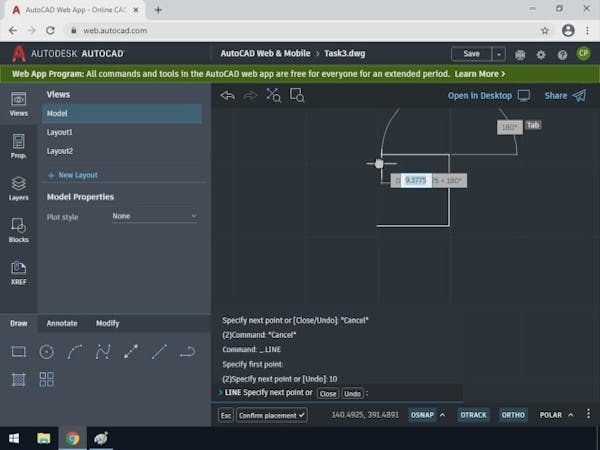Viewport: 600px width, 450px height.
Task: Select the Arc draw tool
Action: pos(75,352)
